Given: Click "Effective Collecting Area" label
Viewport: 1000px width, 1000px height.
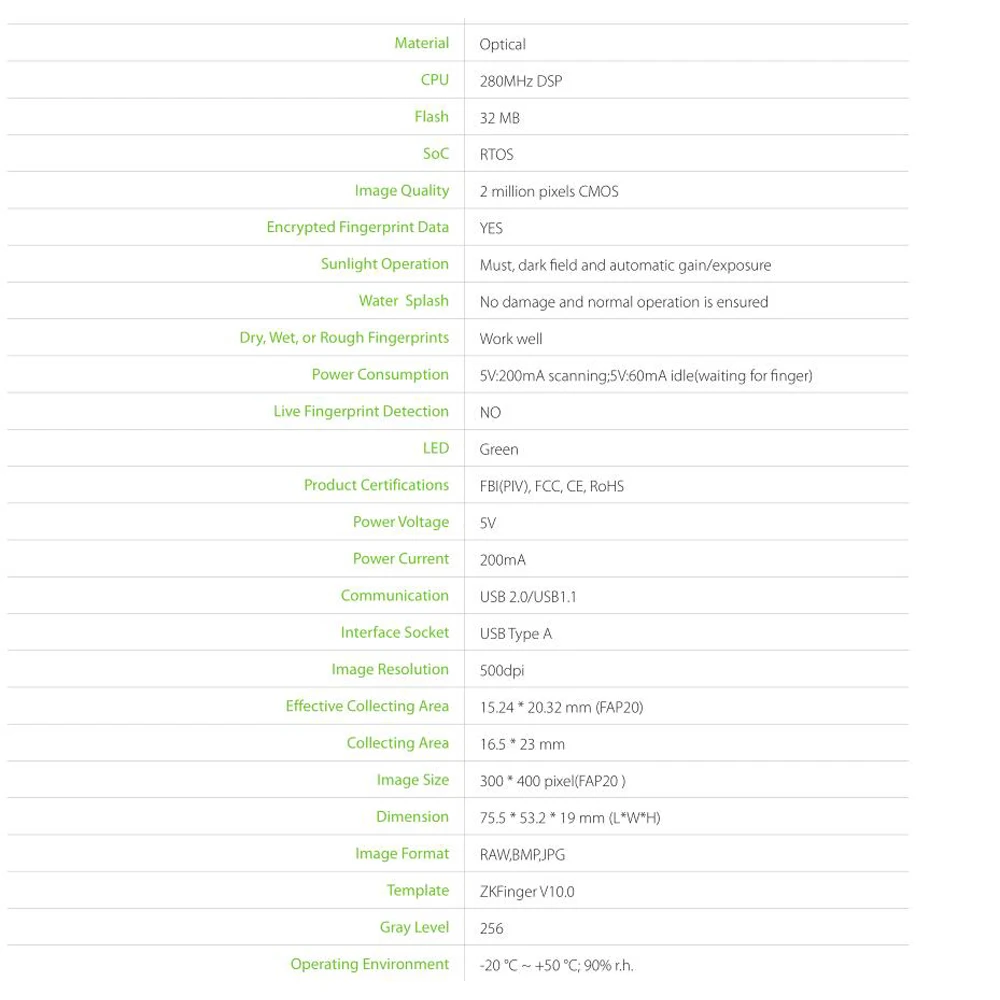Looking at the screenshot, I should pyautogui.click(x=367, y=707).
